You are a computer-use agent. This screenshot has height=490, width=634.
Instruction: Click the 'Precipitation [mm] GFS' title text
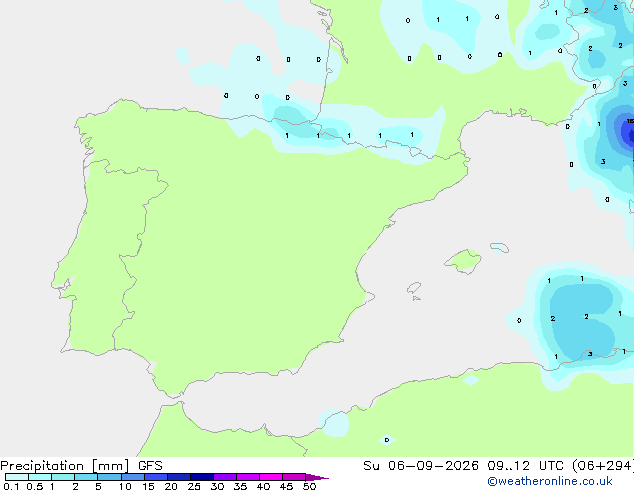81,466
